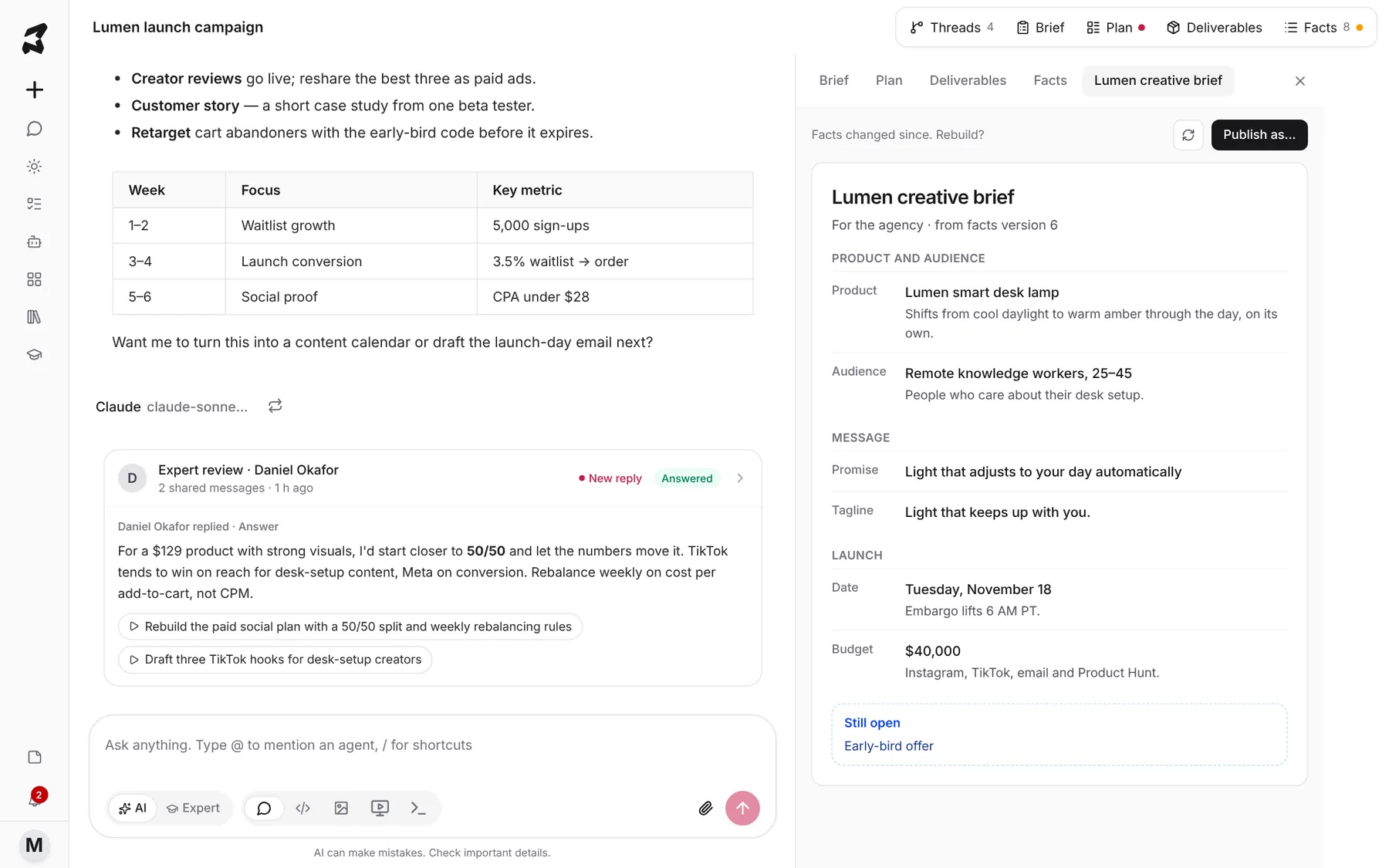The image size is (1389, 868).
Task: Select the code mode icon in the composer
Action: (x=302, y=808)
